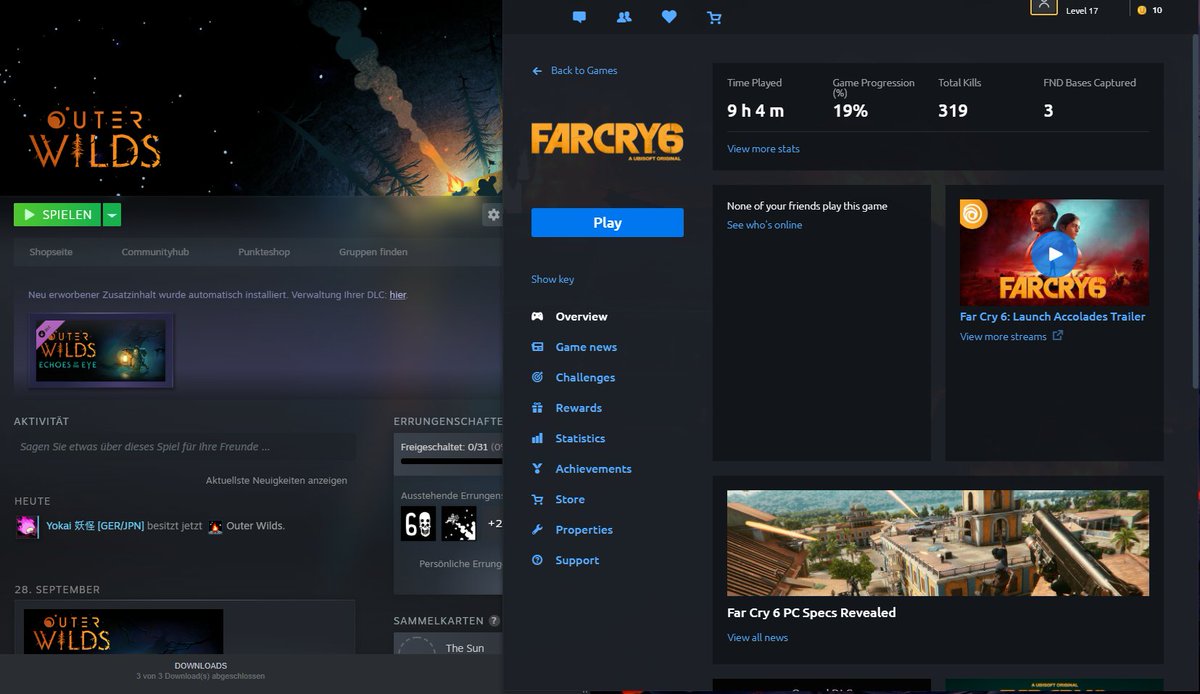Click the bar chart icon beside Statistics
The image size is (1200, 694).
tap(537, 438)
